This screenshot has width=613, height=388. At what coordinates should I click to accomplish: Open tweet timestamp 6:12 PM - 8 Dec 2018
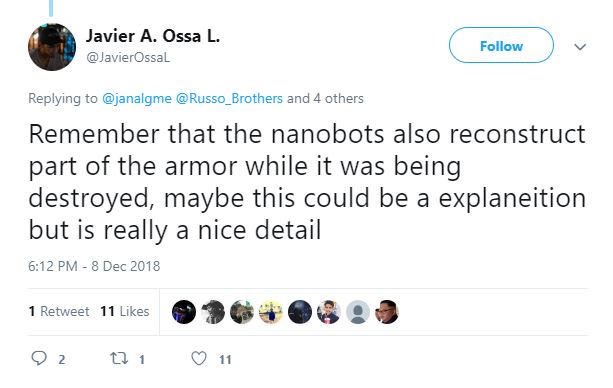click(x=94, y=266)
